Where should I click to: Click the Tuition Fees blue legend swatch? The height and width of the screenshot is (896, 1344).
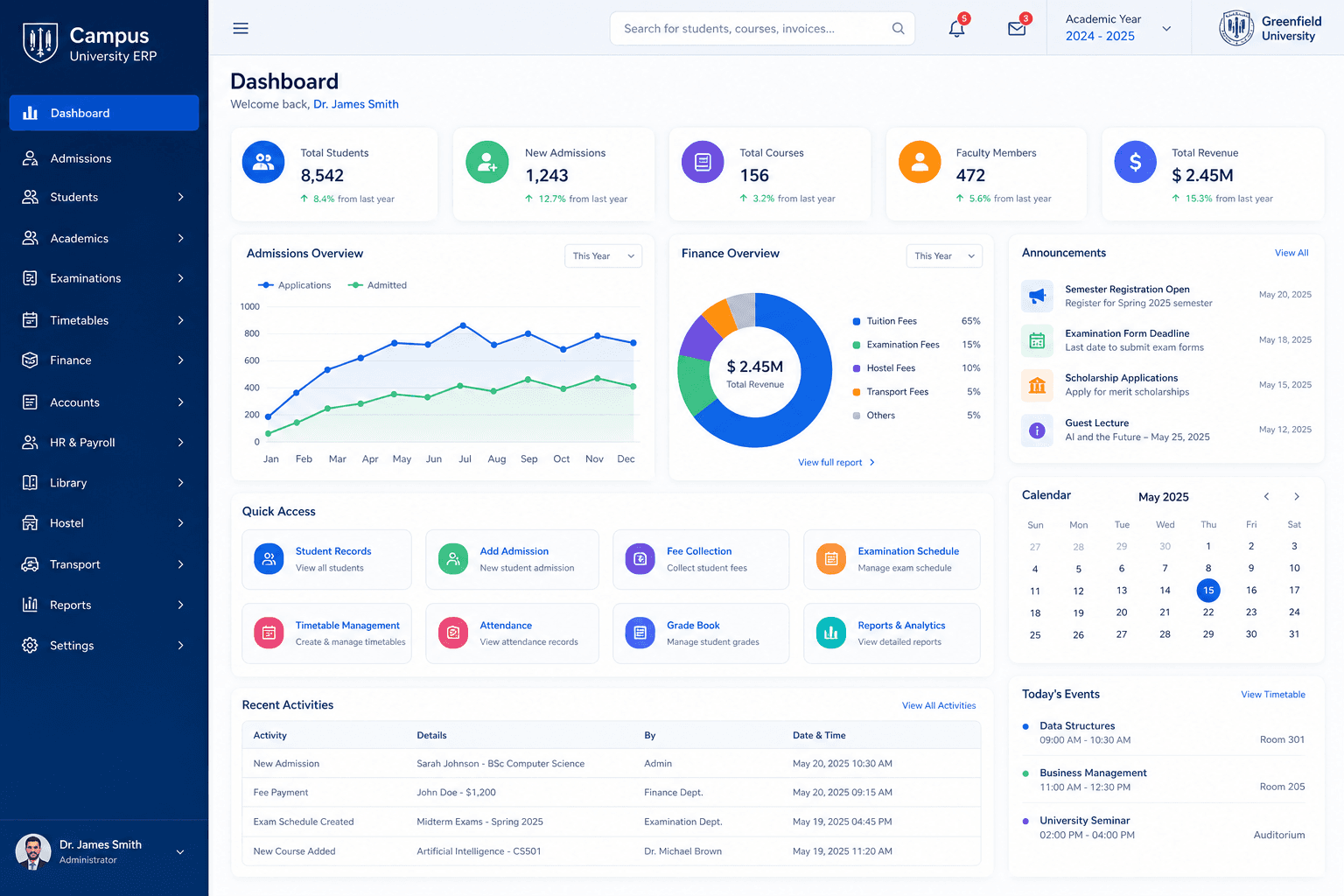point(857,321)
